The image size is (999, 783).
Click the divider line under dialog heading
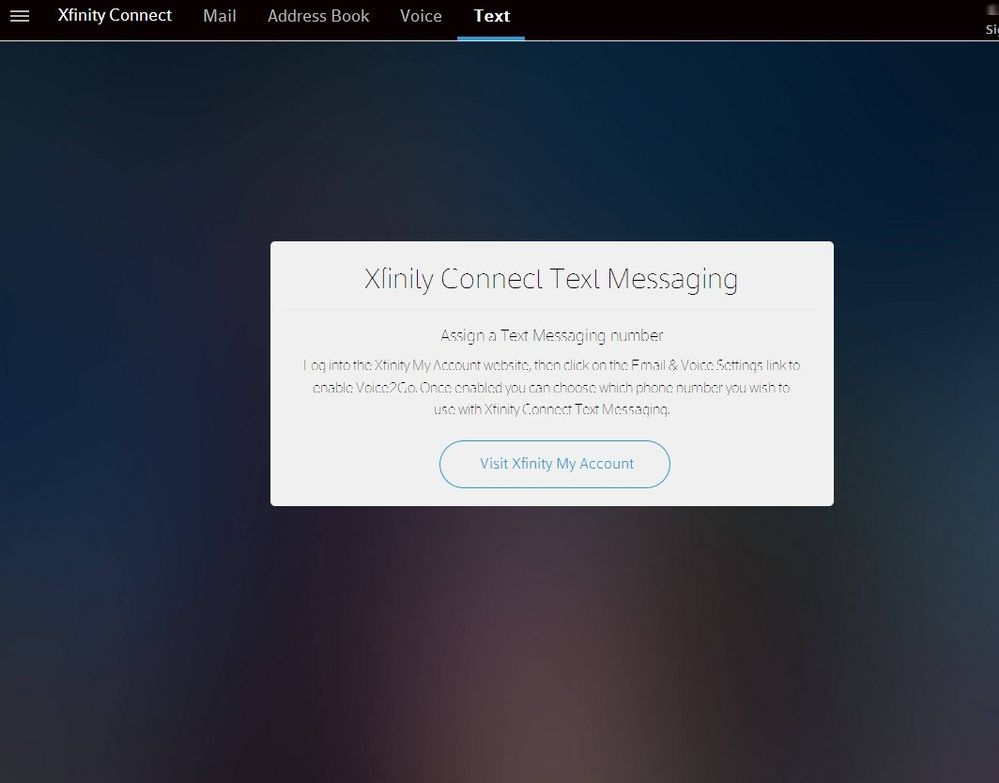point(551,310)
